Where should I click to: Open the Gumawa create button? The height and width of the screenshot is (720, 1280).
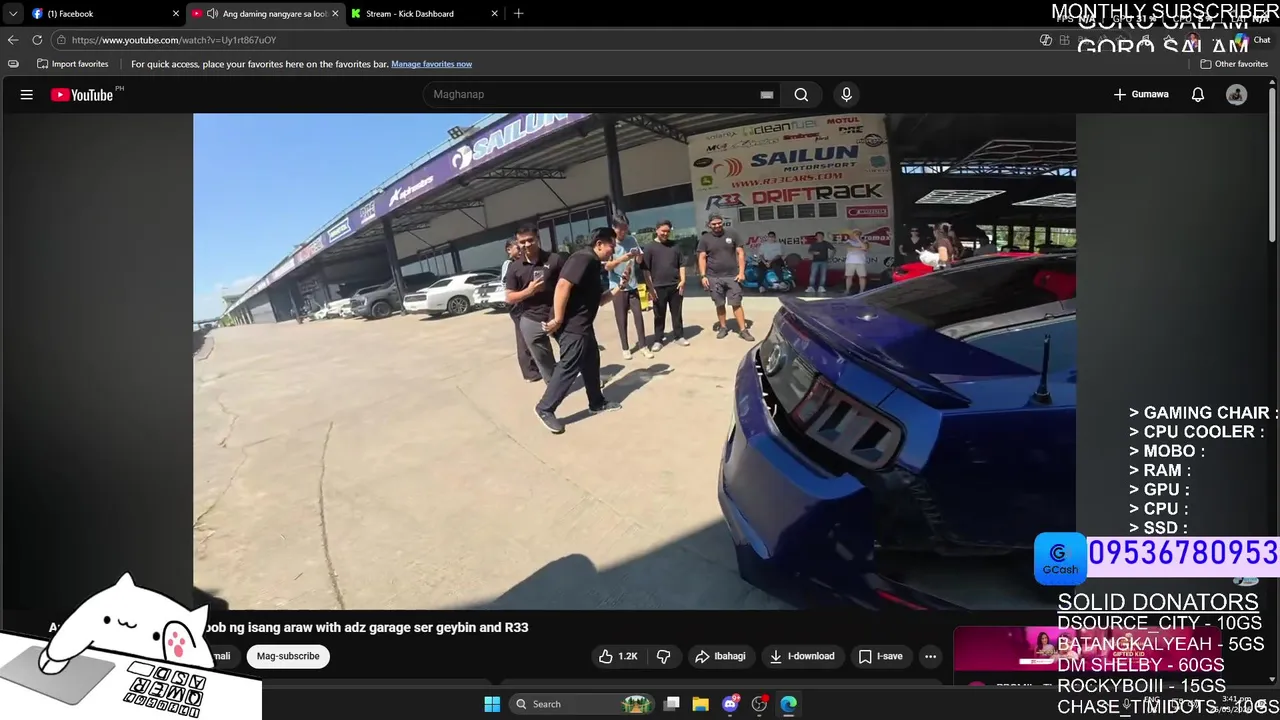pos(1140,94)
